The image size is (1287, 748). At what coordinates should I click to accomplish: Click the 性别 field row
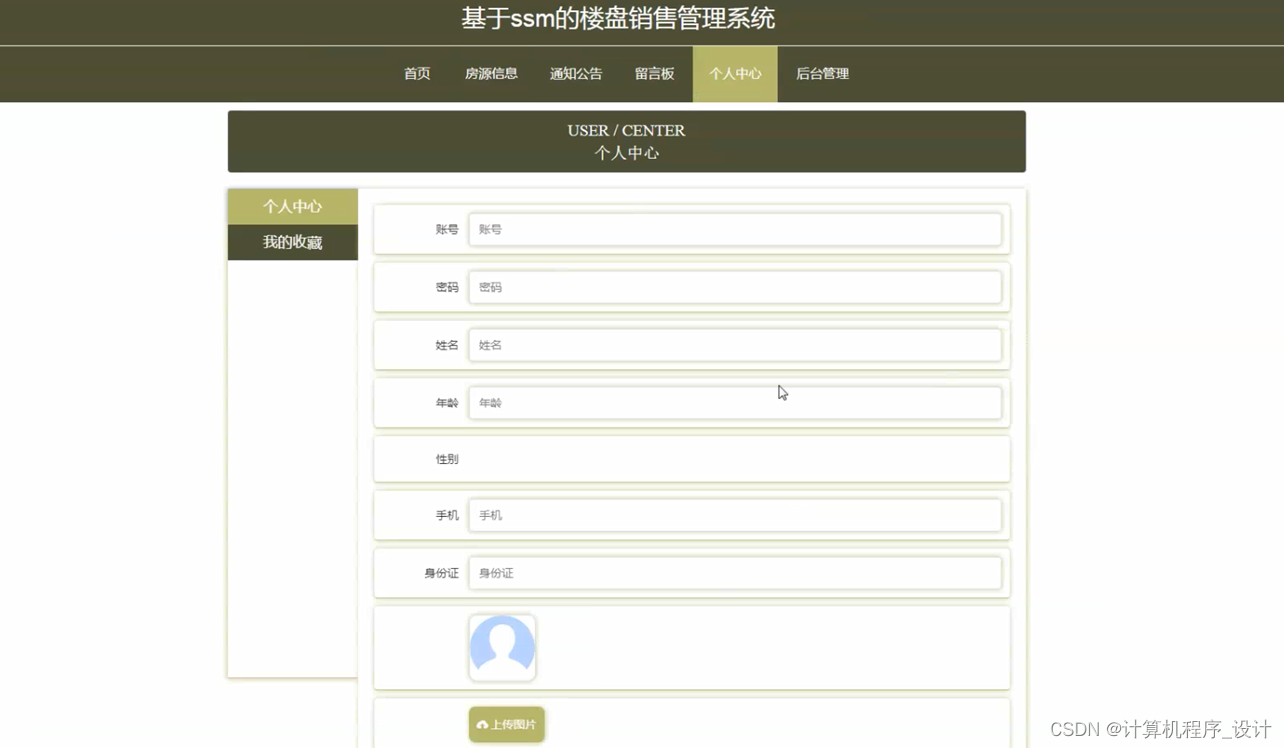point(692,459)
